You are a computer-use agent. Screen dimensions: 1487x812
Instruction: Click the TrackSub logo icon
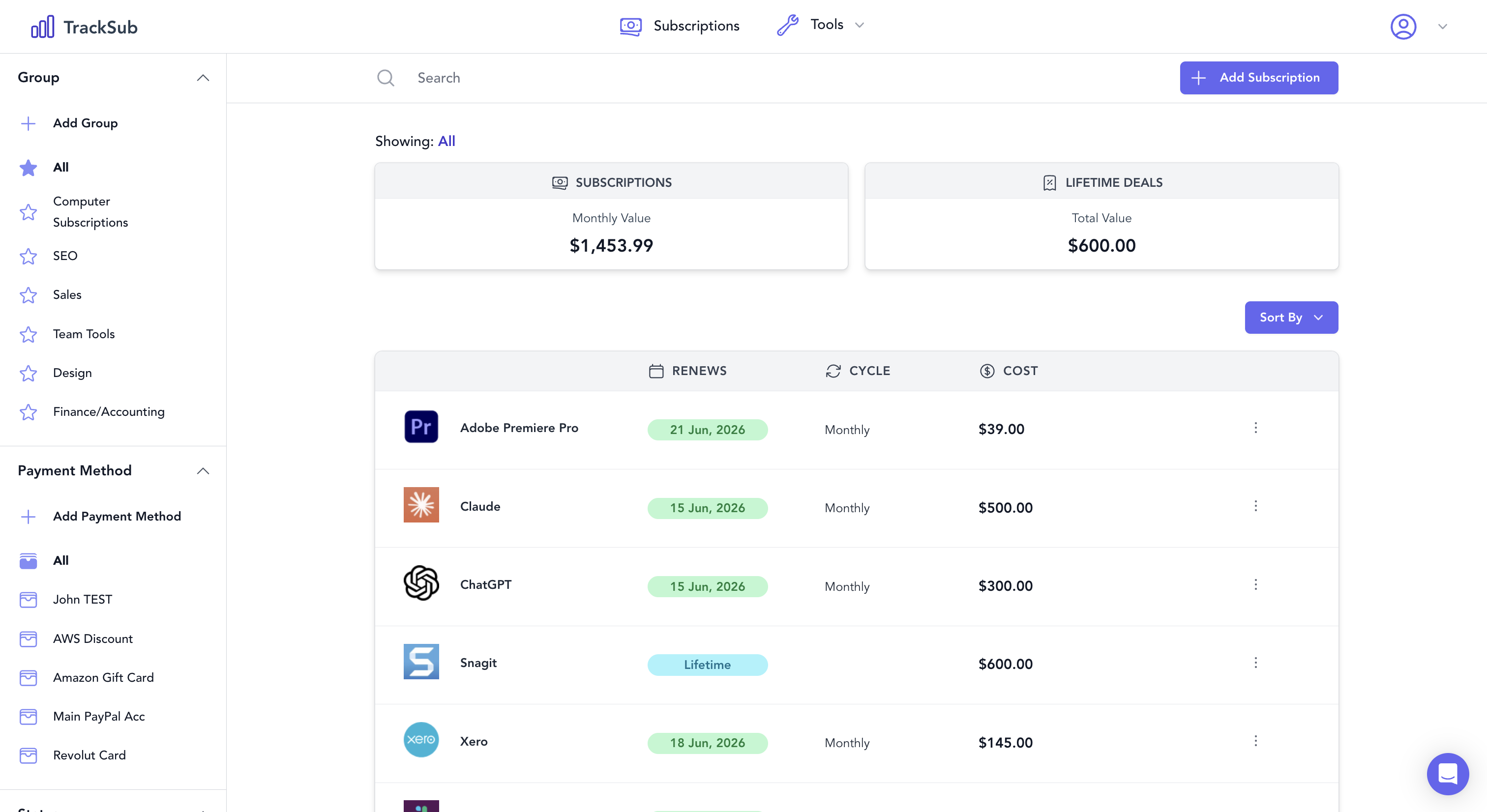point(43,27)
